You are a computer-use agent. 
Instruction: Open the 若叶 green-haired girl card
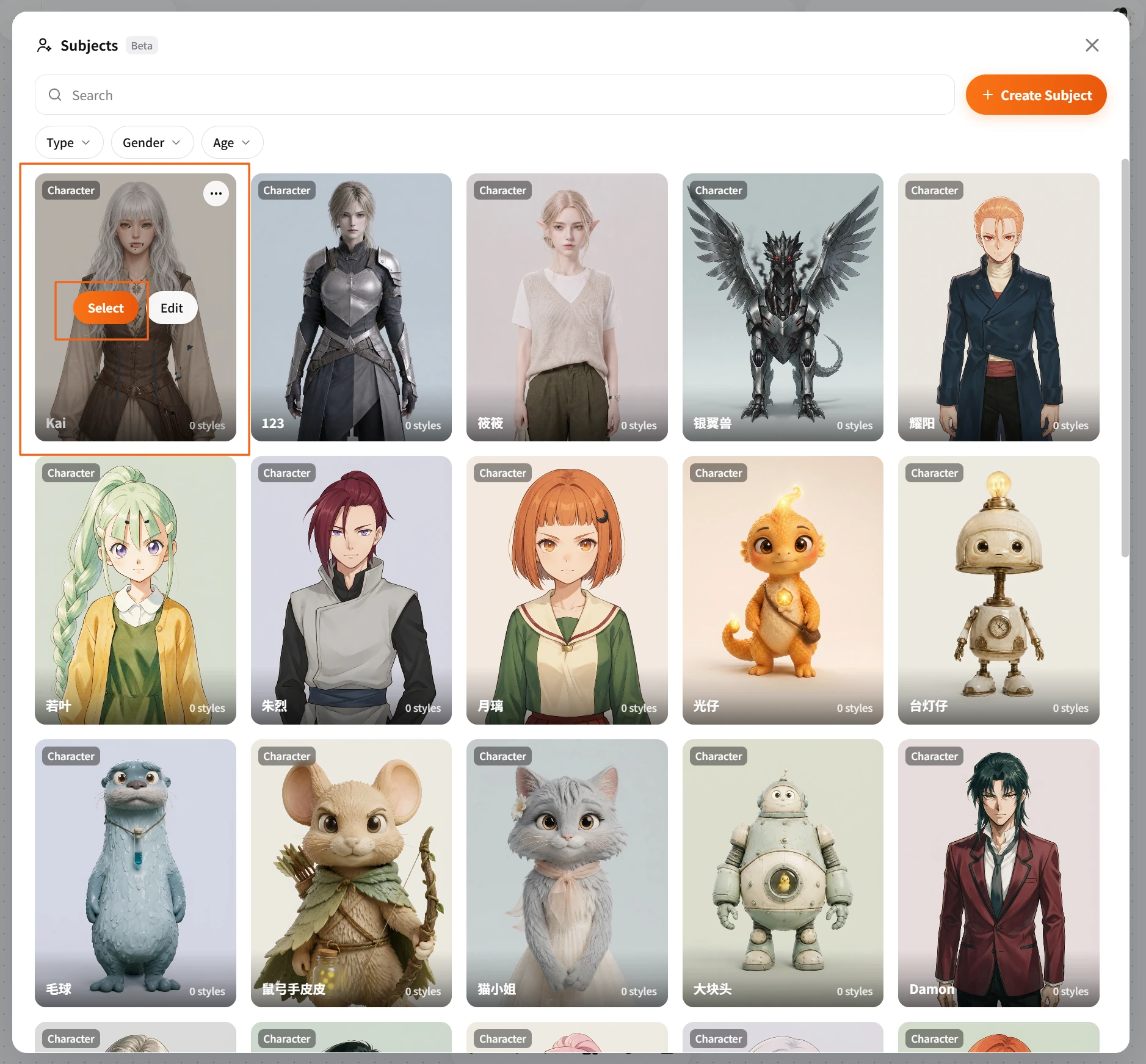(x=136, y=590)
